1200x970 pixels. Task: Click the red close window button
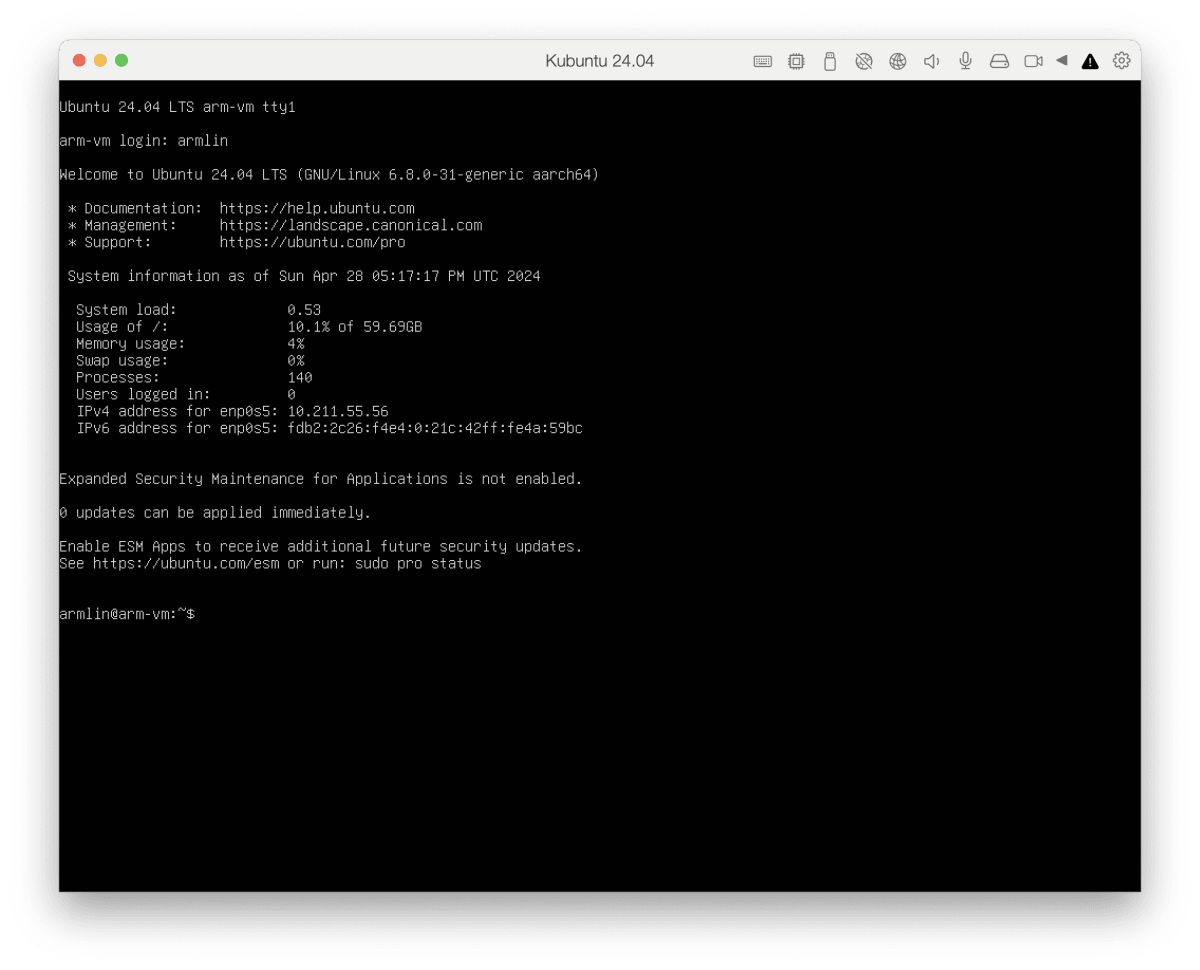tap(79, 61)
